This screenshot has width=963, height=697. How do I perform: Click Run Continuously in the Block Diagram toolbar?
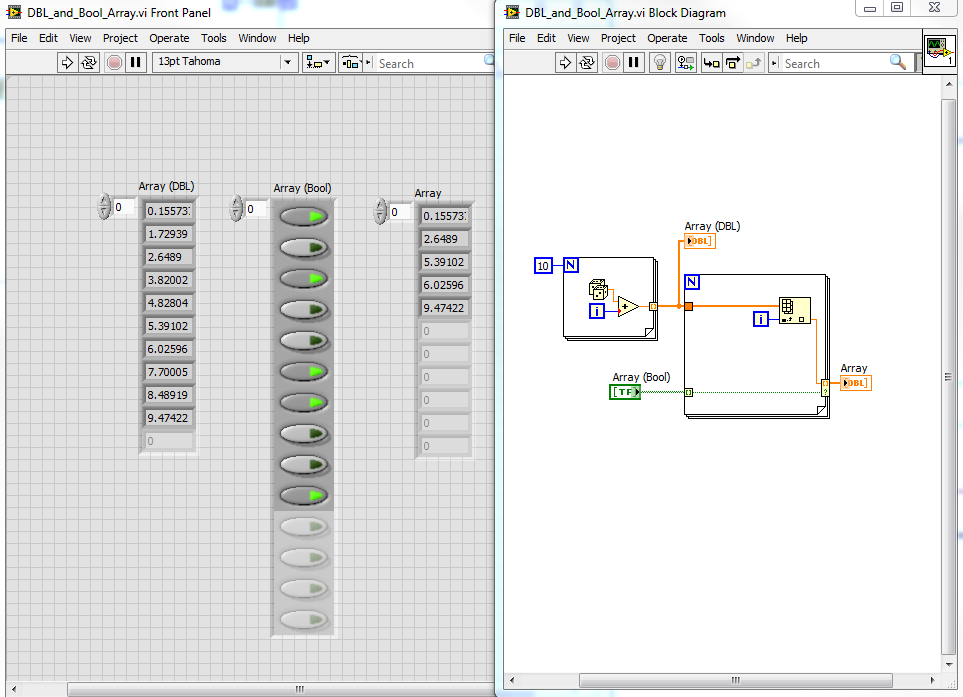(x=588, y=62)
